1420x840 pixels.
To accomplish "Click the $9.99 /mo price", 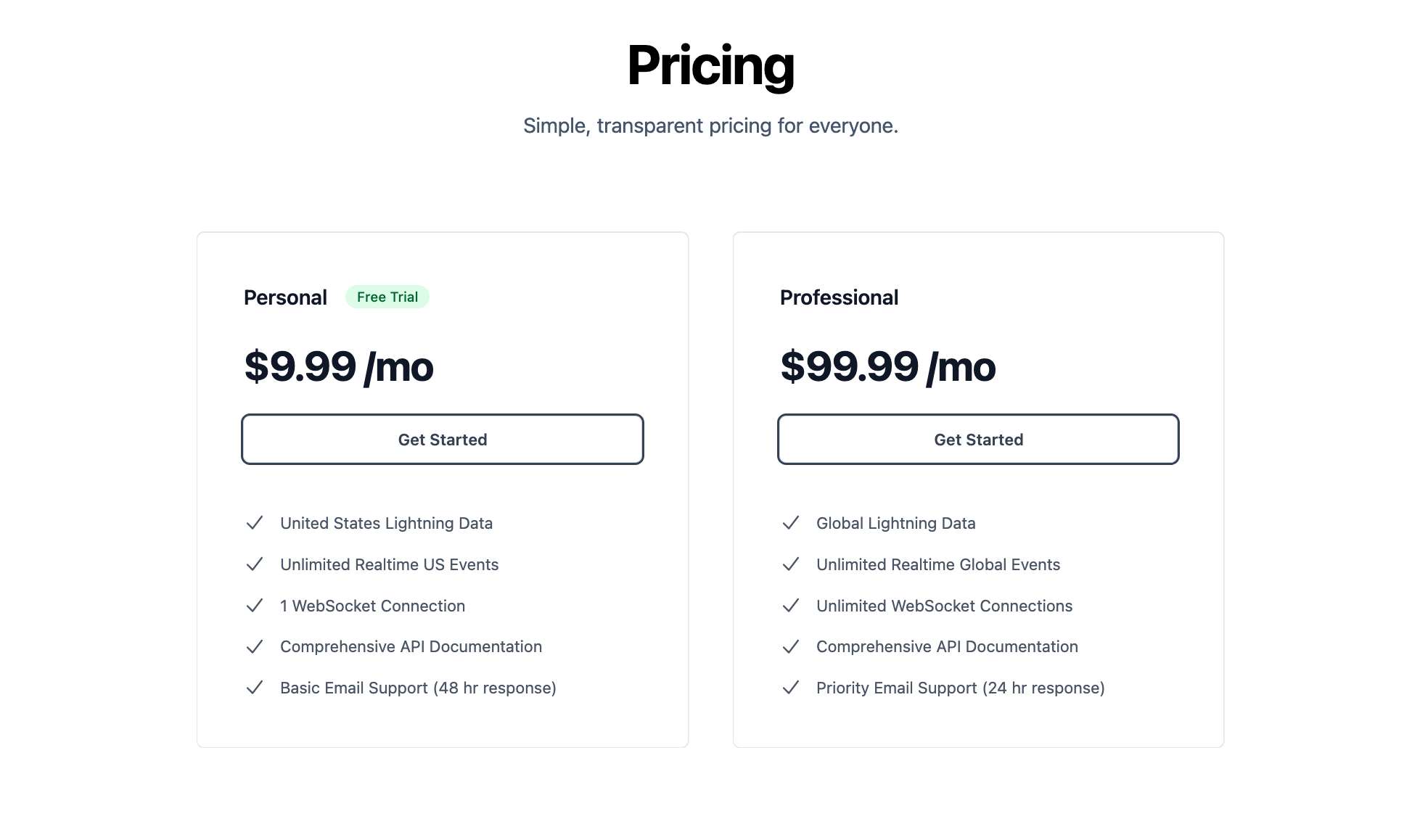I will point(339,366).
